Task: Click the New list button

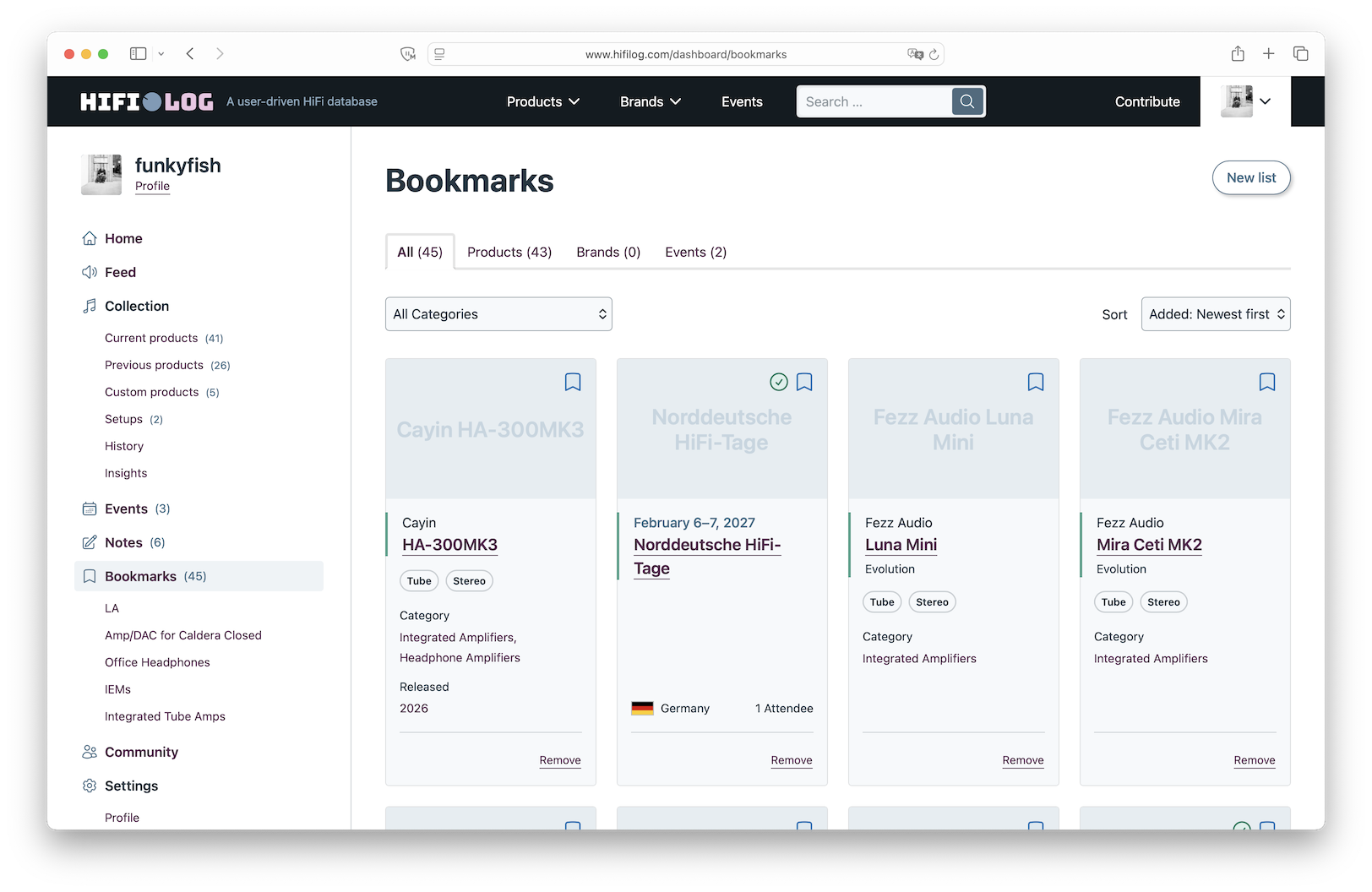Action: click(1251, 178)
